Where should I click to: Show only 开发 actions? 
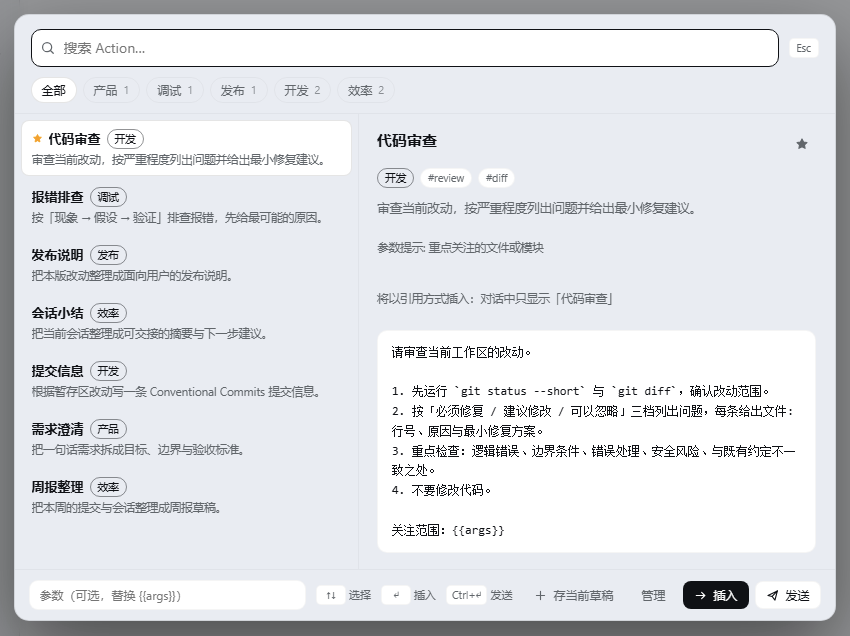(302, 90)
